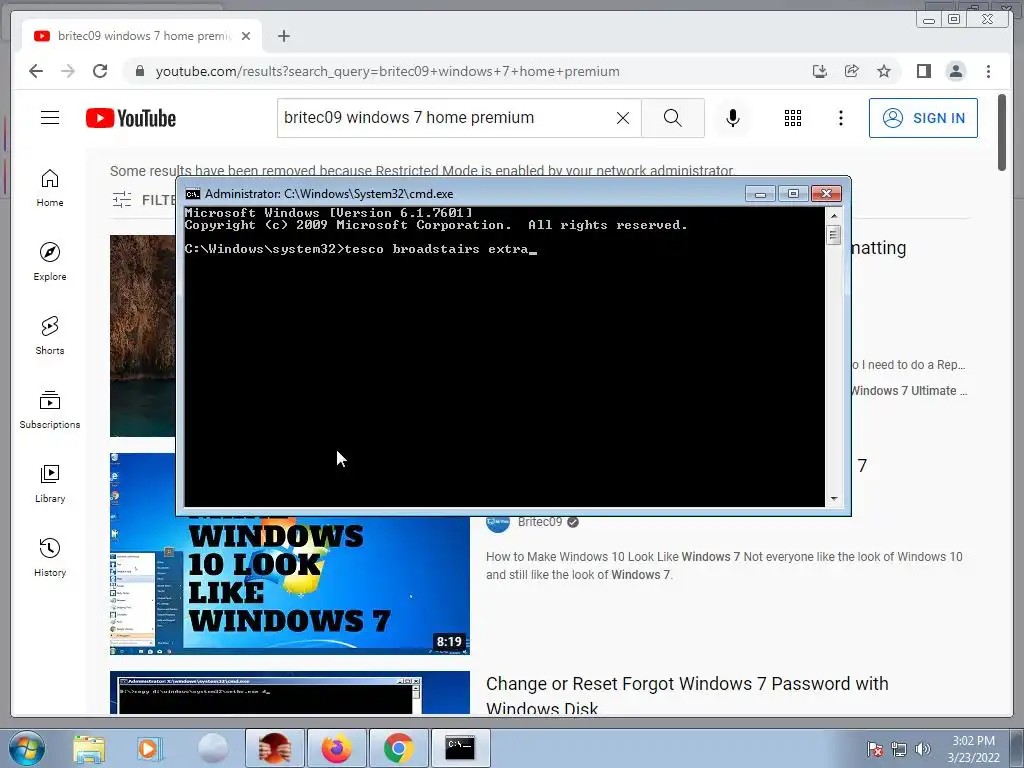Open Home in the YouTube sidebar
Viewport: 1024px width, 768px height.
[x=50, y=188]
